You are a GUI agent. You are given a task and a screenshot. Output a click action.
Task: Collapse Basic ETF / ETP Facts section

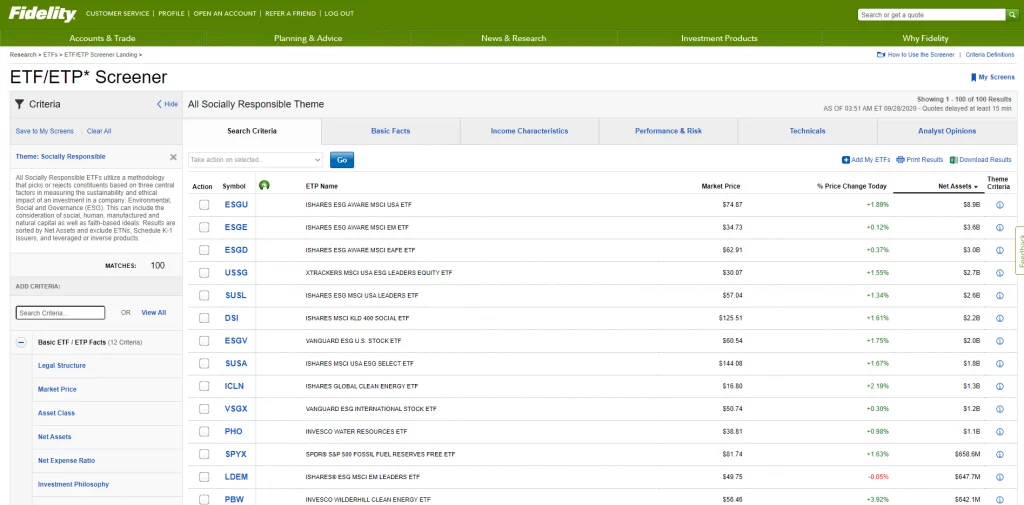coord(20,342)
